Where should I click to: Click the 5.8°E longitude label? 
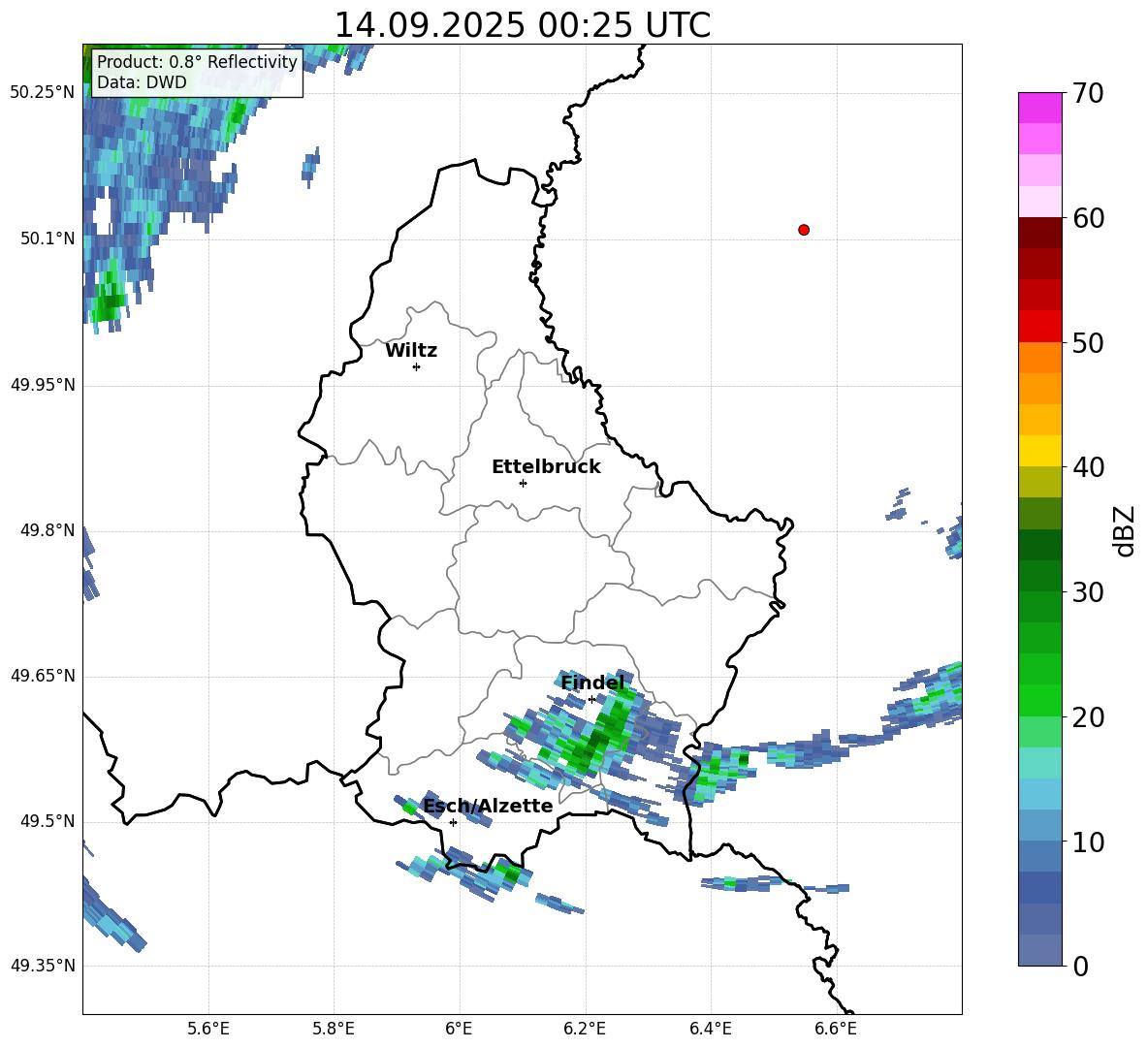tap(334, 1029)
